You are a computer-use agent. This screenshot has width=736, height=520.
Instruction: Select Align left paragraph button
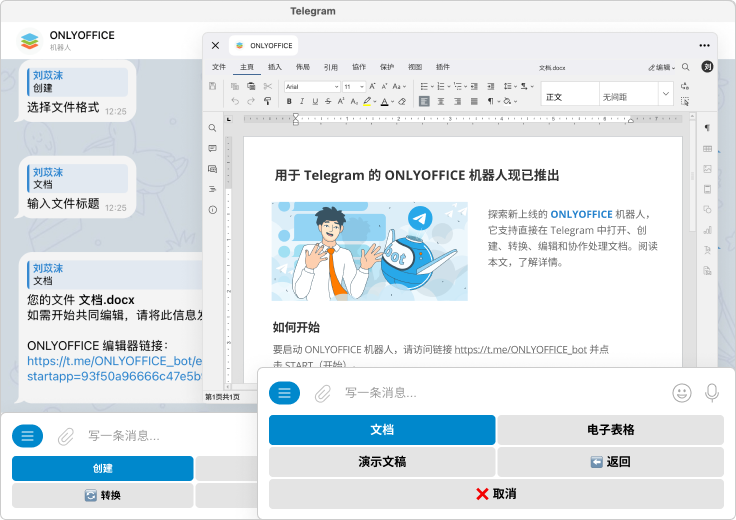pos(424,101)
